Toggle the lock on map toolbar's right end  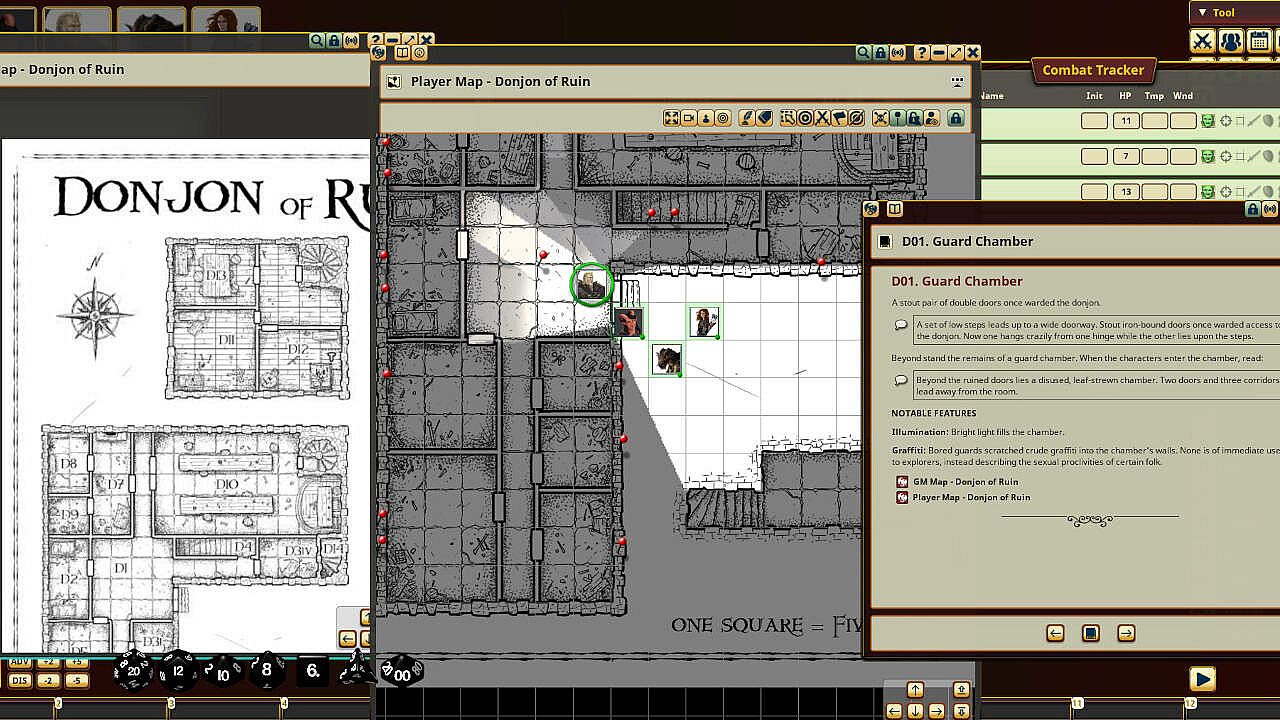(x=956, y=118)
